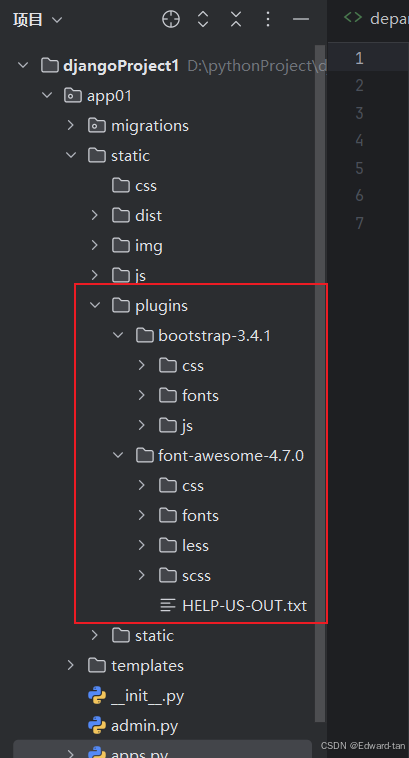Expand the dist folder chevron
The height and width of the screenshot is (758, 409).
coord(95,216)
